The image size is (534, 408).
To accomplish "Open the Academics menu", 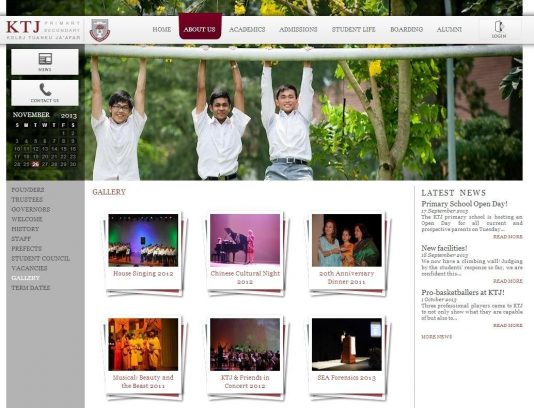I will 247,30.
